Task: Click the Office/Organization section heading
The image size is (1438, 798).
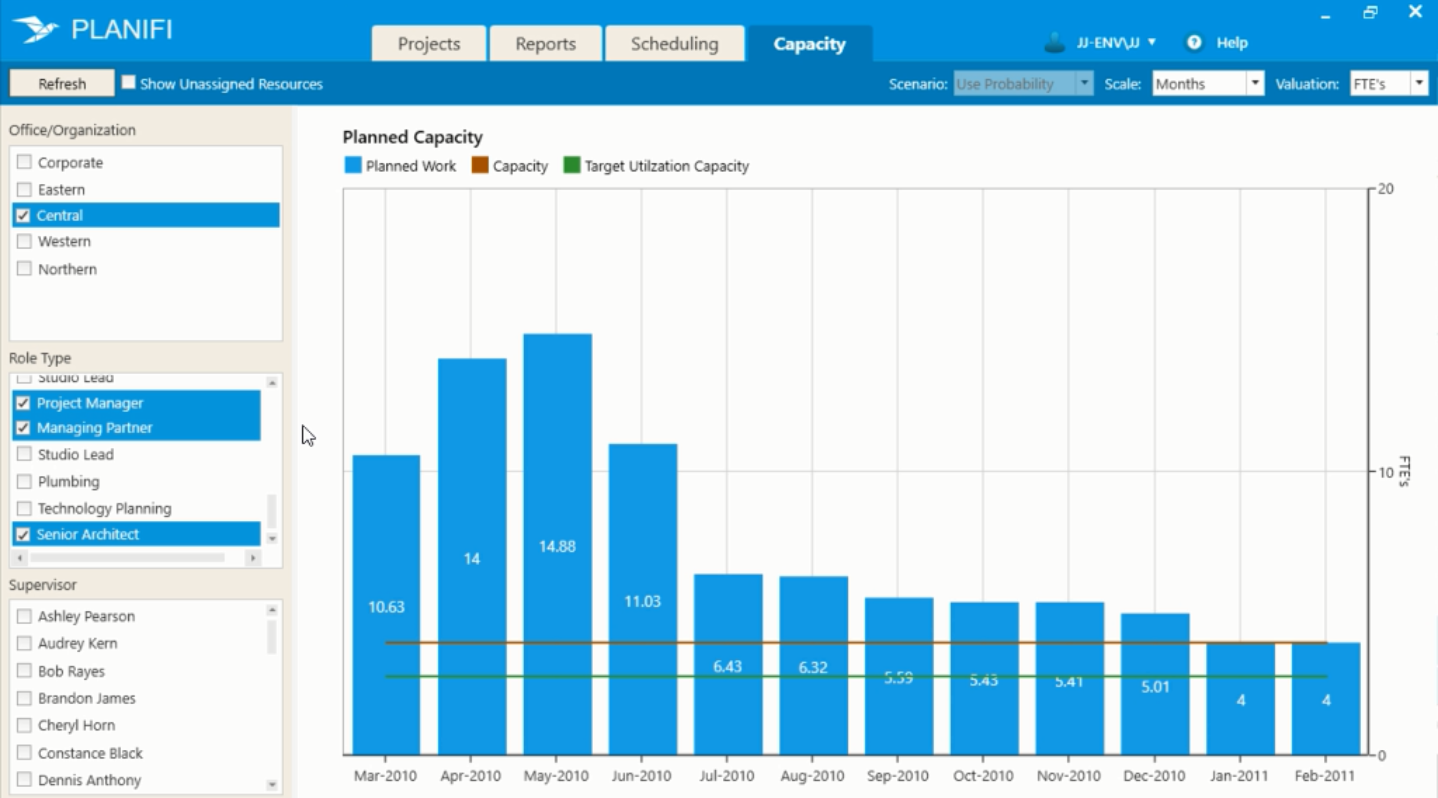Action: click(72, 130)
